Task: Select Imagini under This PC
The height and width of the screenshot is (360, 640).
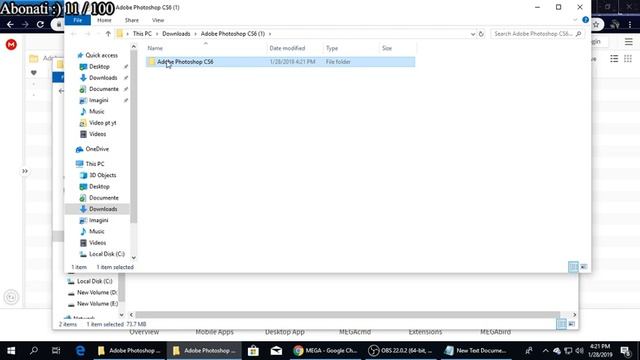Action: click(98, 220)
